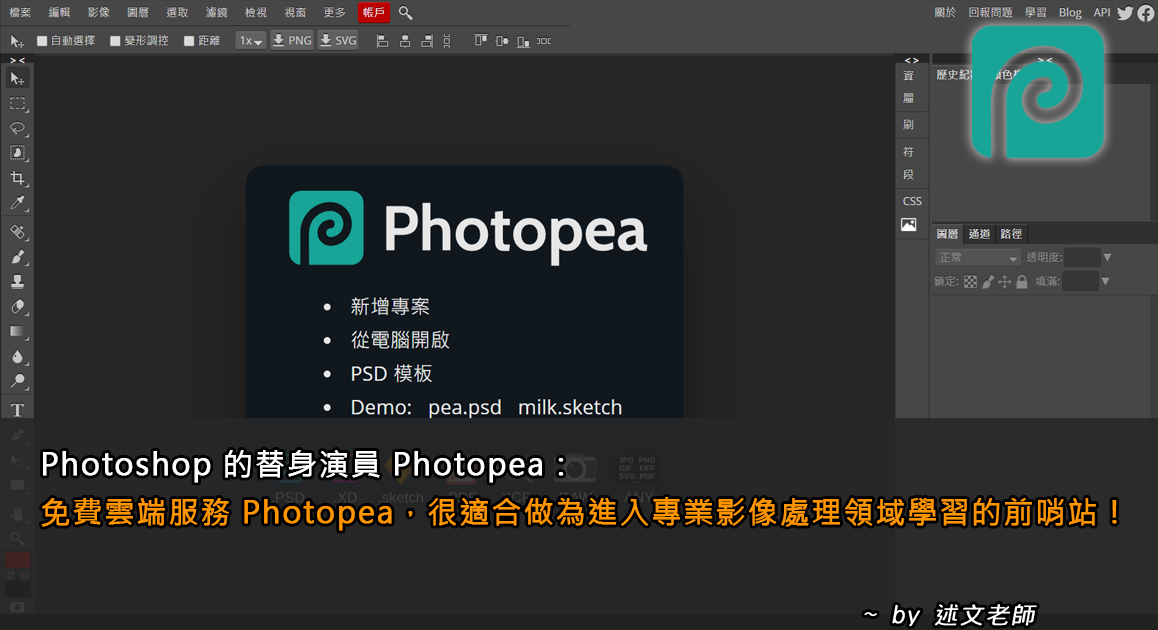Image resolution: width=1158 pixels, height=630 pixels.
Task: Switch to the 圖層 panel tab
Action: point(948,234)
